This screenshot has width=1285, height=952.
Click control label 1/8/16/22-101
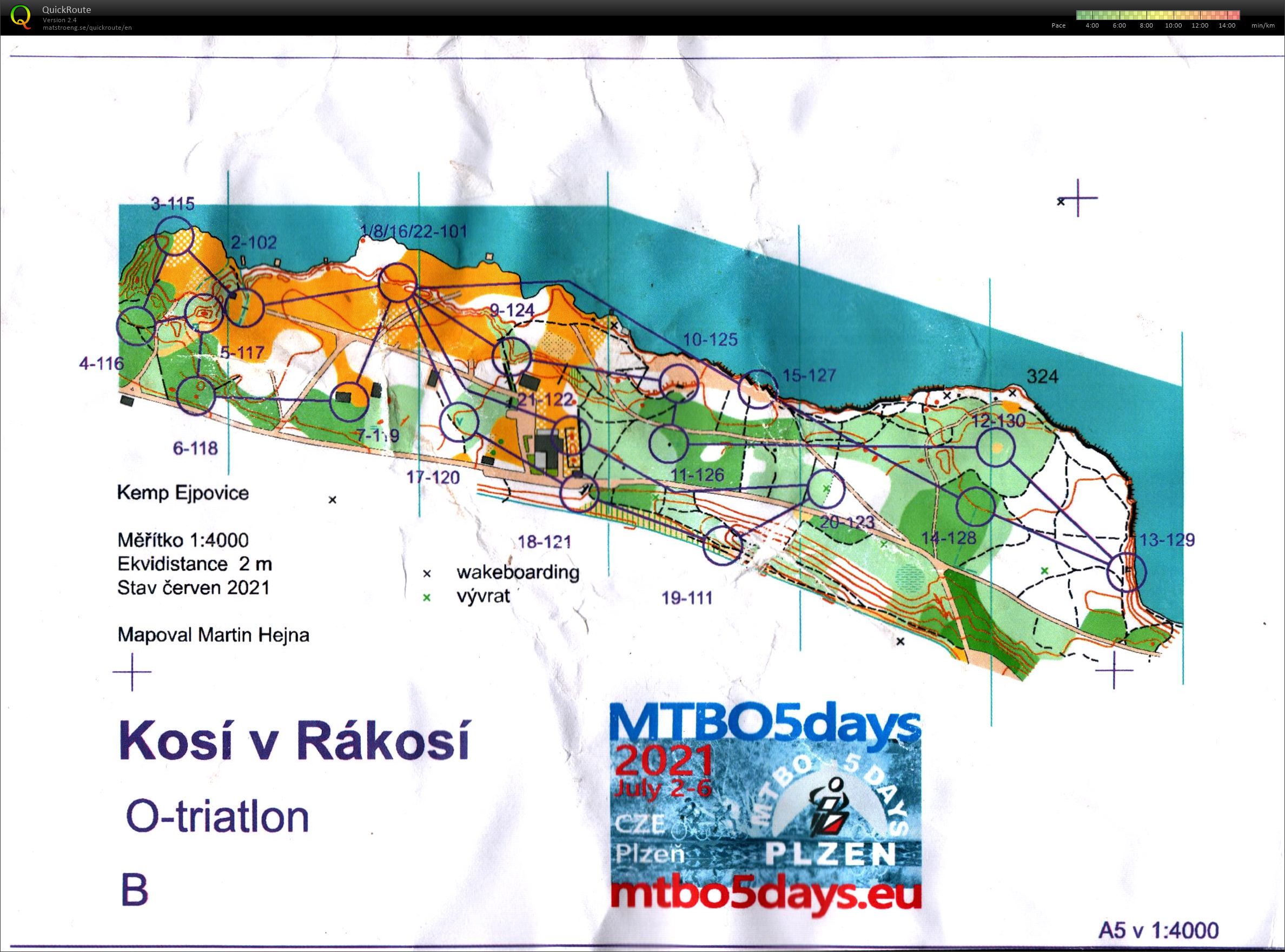(x=414, y=232)
